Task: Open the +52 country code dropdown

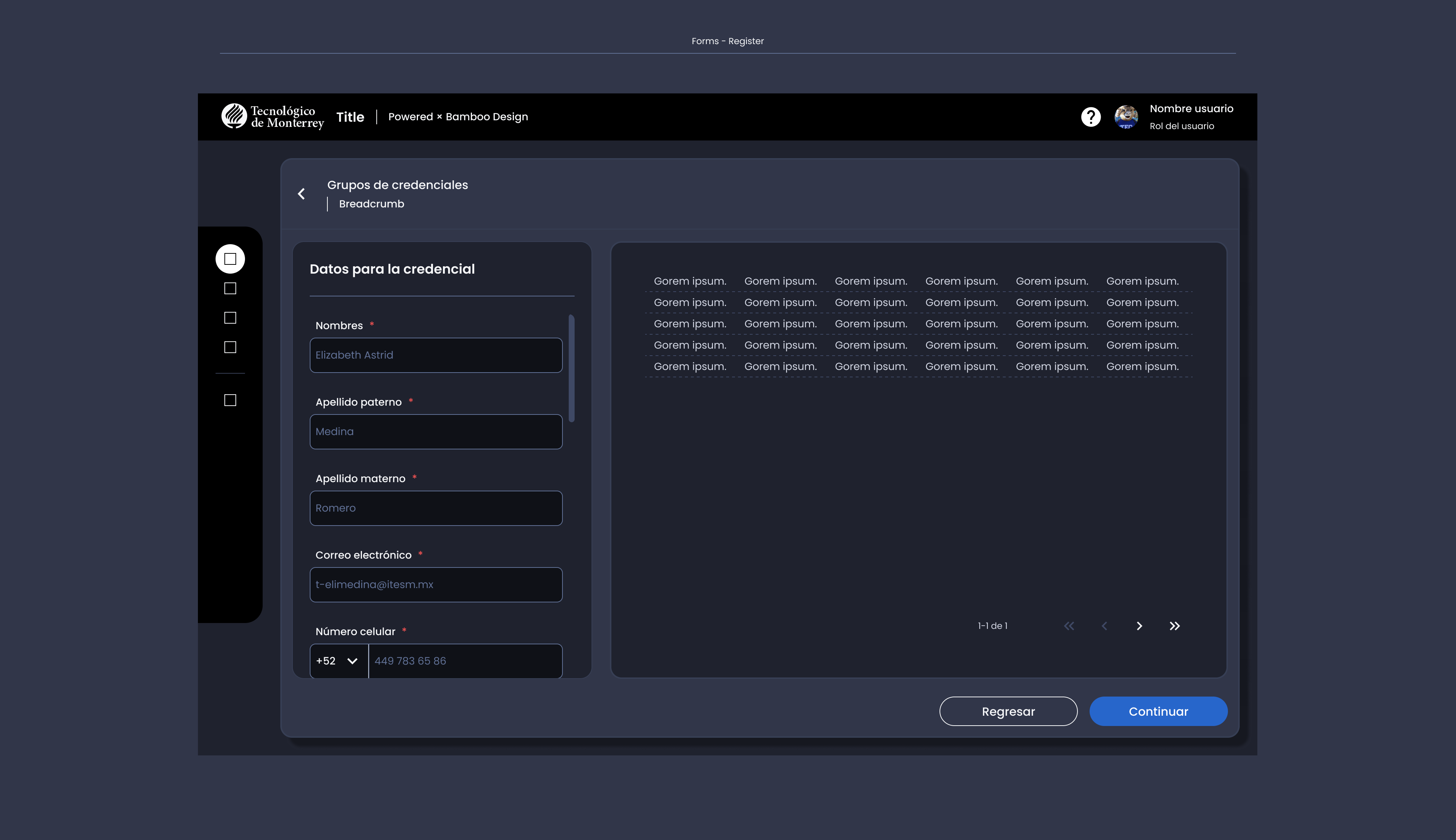Action: pos(339,661)
